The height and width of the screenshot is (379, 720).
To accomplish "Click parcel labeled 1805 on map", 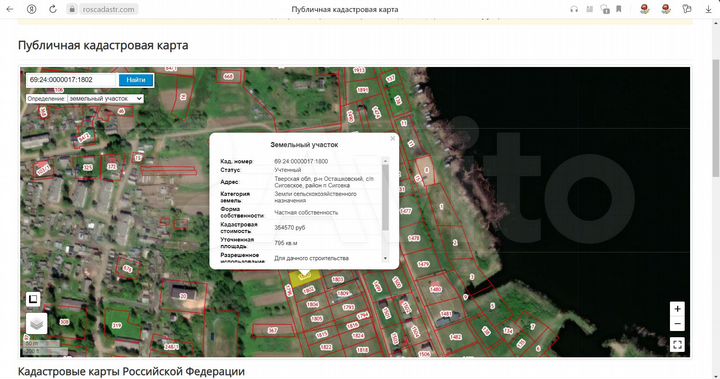I will click(x=316, y=319).
